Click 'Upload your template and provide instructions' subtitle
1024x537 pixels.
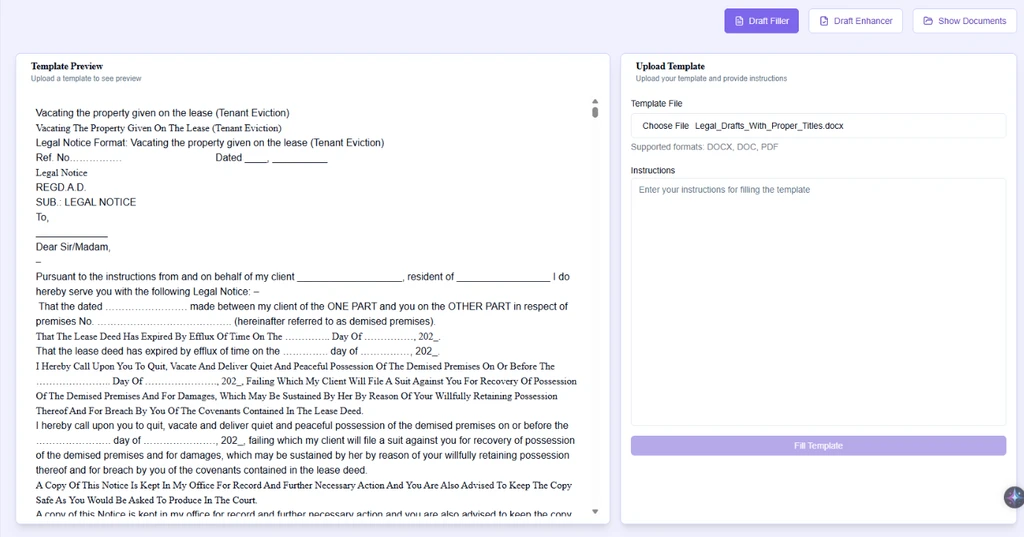click(x=711, y=78)
